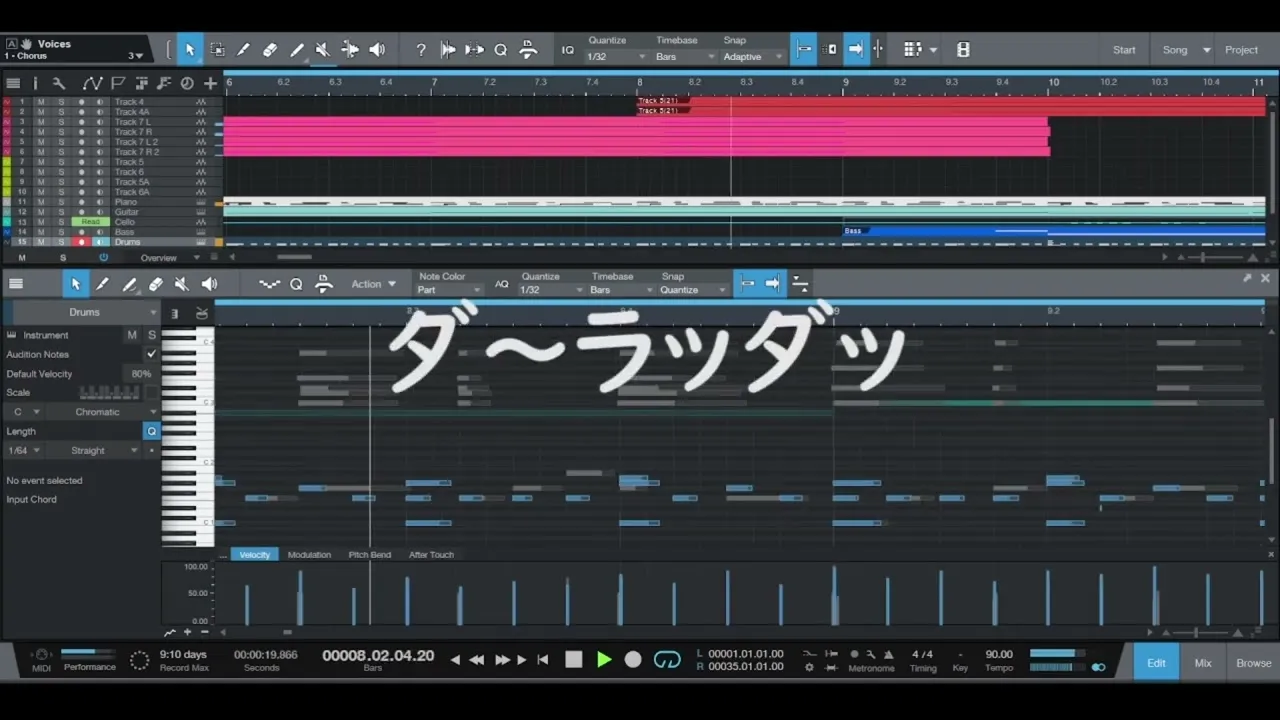Select the Paint tool in the music editor
1280x720 pixels.
129,284
